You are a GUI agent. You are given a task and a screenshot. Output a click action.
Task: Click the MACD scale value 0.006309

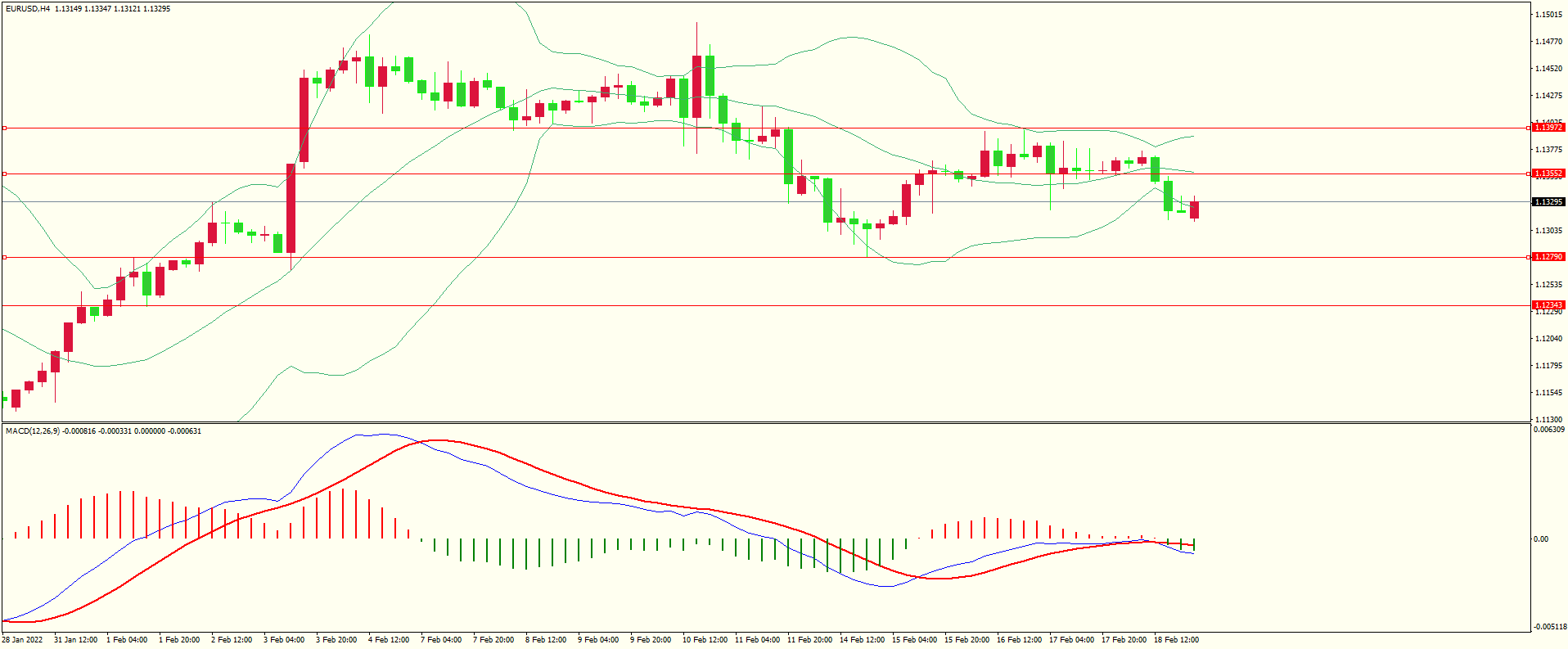click(x=1549, y=430)
